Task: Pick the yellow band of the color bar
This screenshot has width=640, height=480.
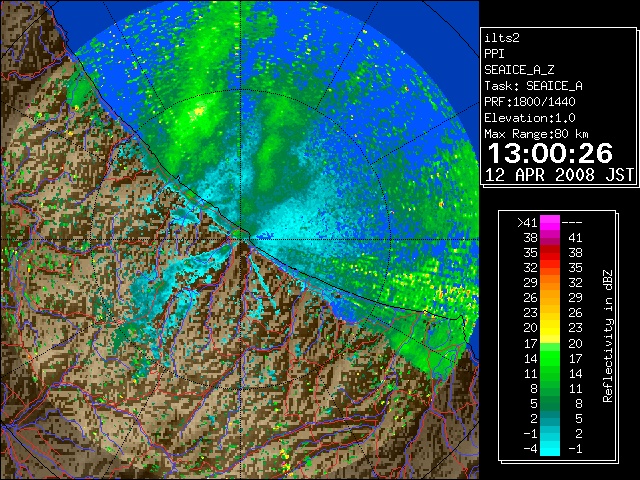Action: point(550,328)
